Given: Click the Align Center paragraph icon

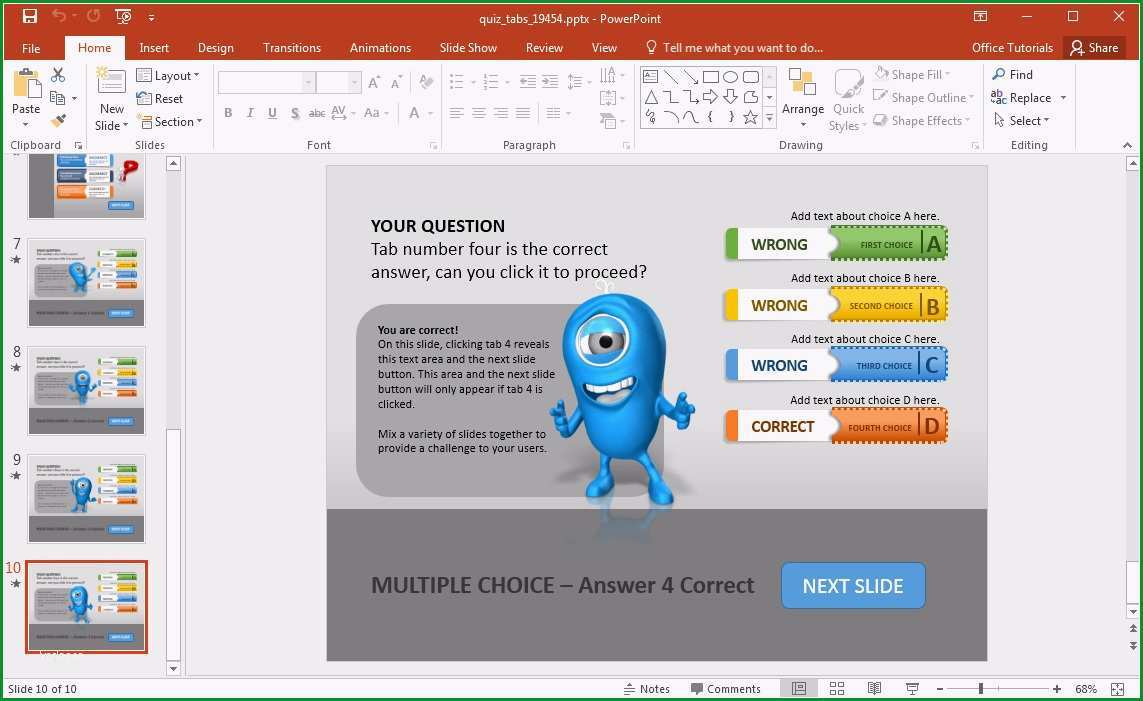Looking at the screenshot, I should point(479,113).
